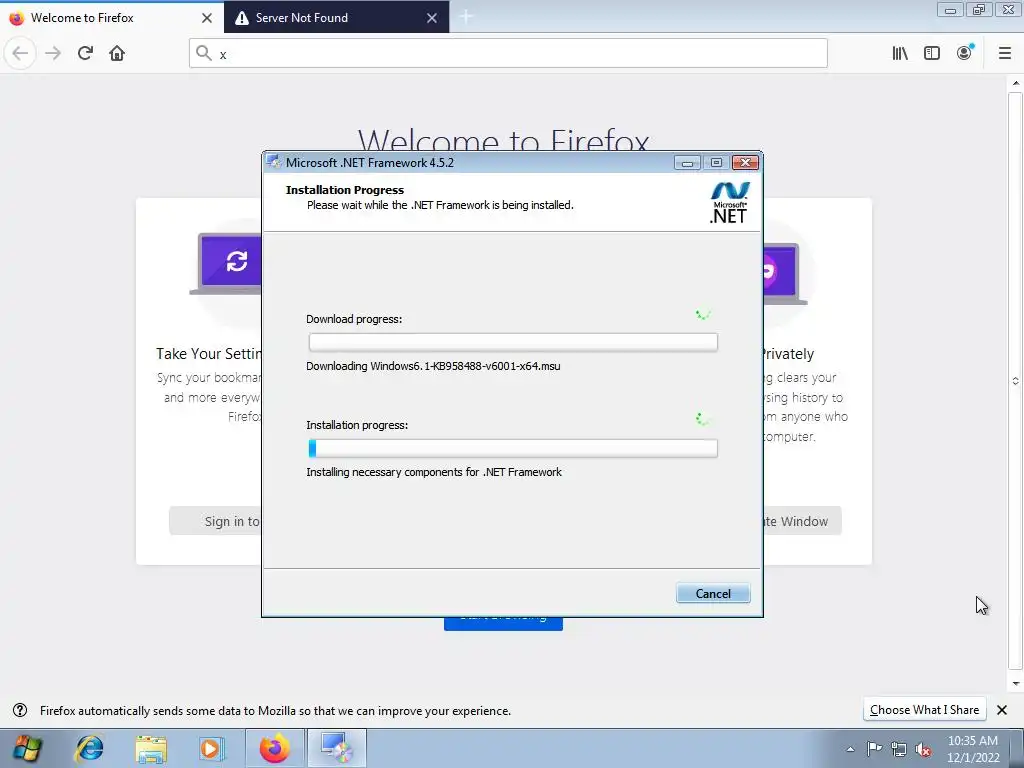The height and width of the screenshot is (768, 1024).
Task: Open Windows Explorer folder from taskbar
Action: click(151, 748)
